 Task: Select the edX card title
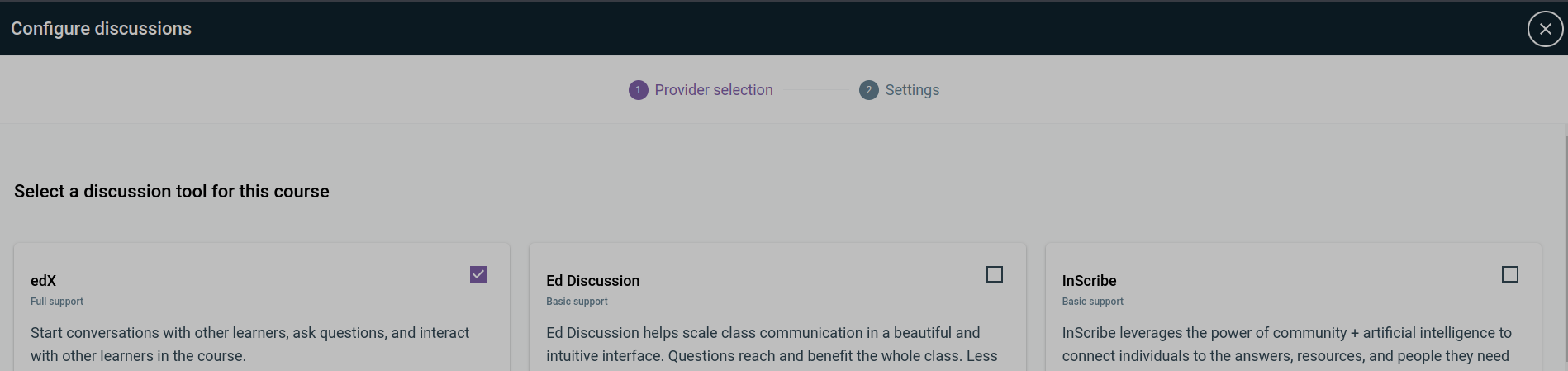coord(44,281)
